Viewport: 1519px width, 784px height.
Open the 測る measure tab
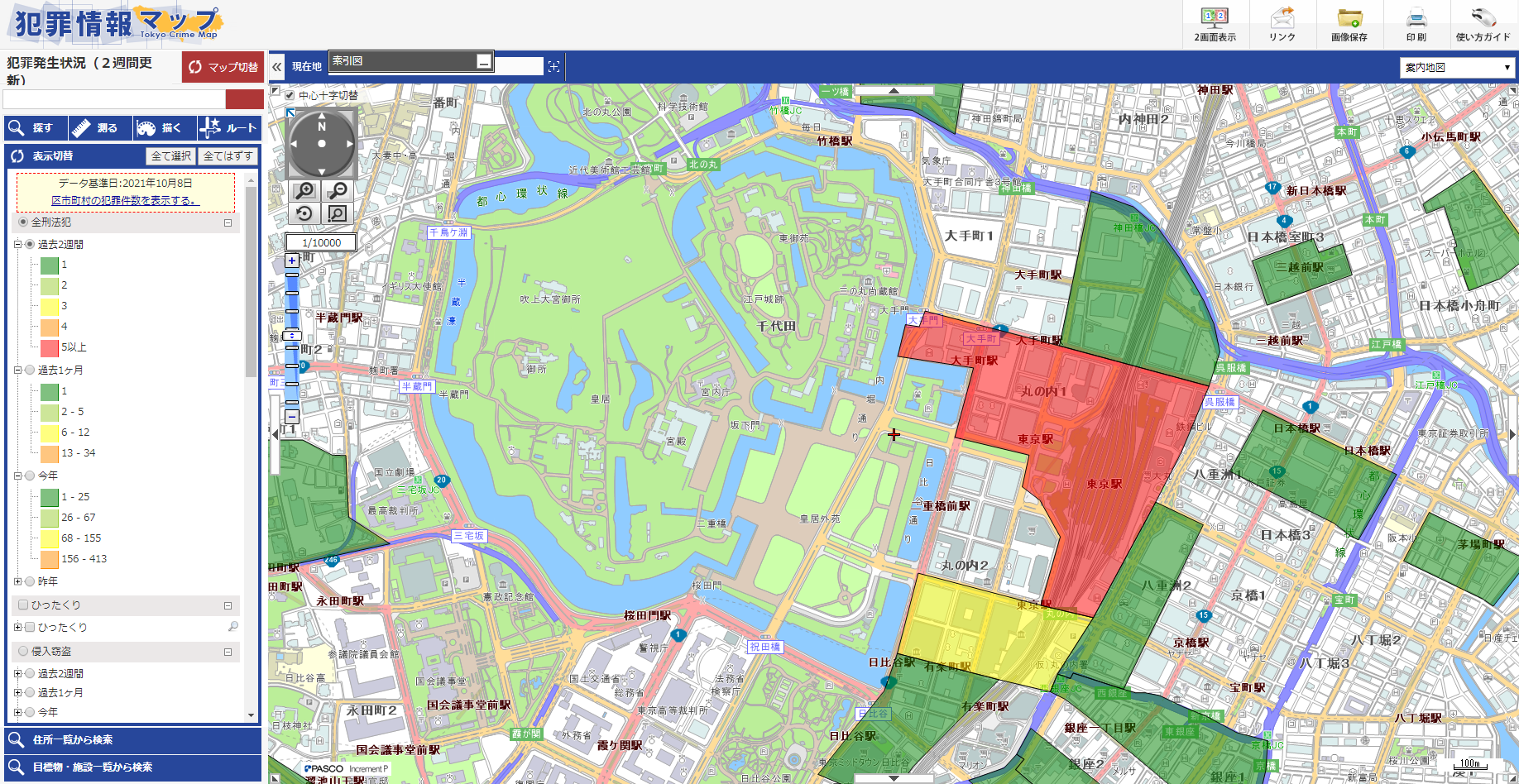click(99, 128)
